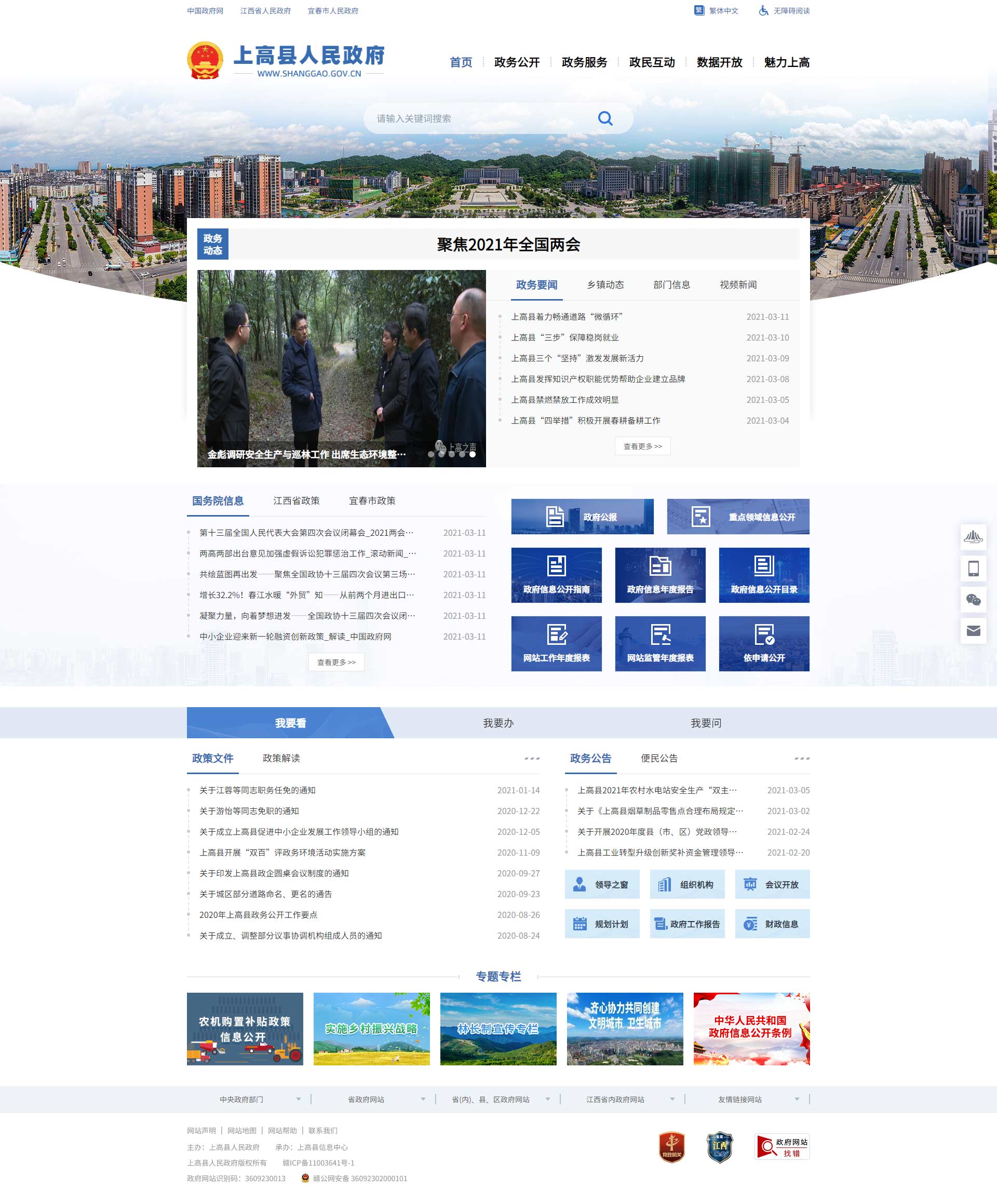Open the WeChat icon in the floating sidebar
Viewport: 997px width, 1204px height.
[x=973, y=600]
